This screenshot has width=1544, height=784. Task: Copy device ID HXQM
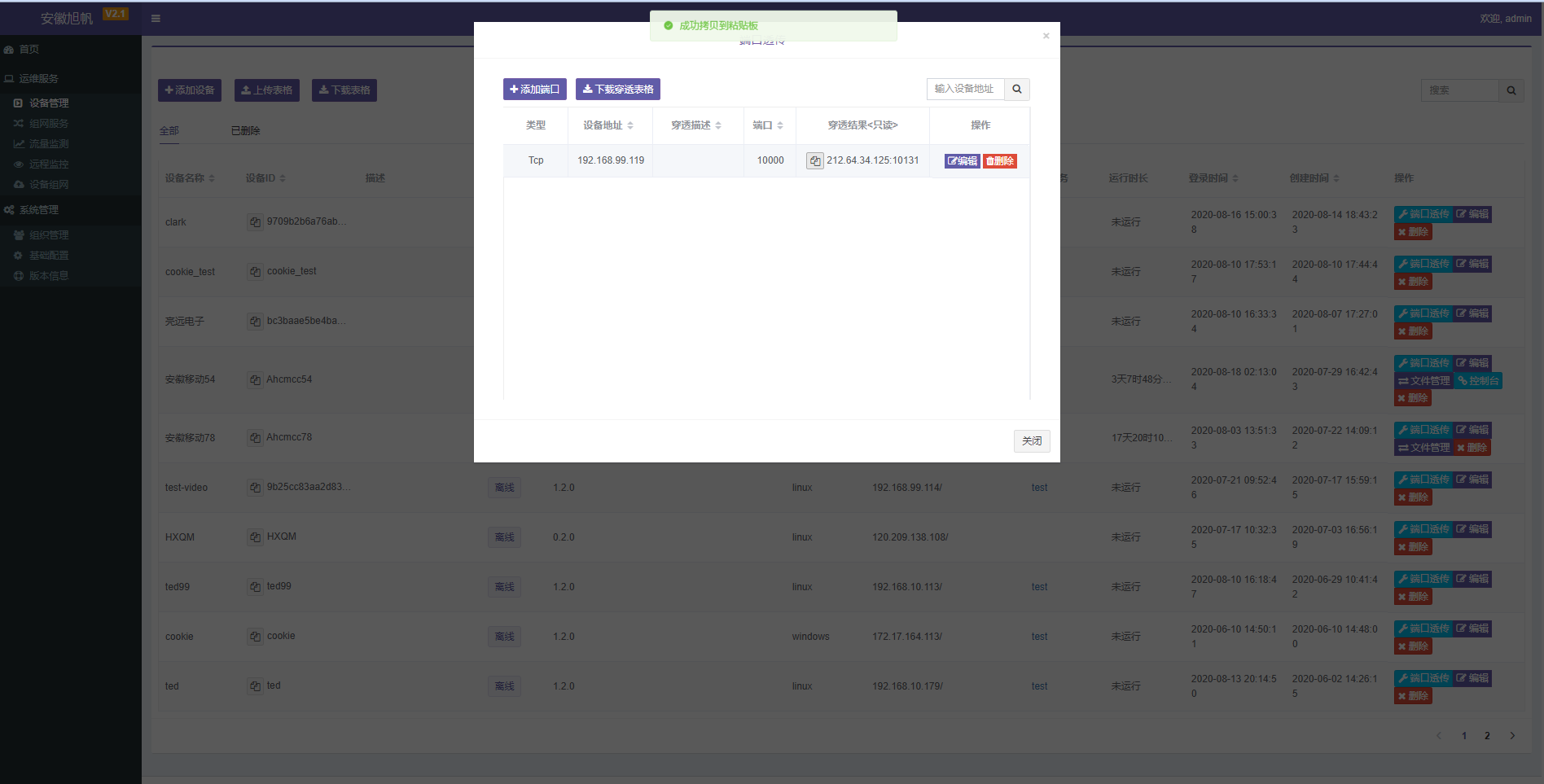pyautogui.click(x=255, y=537)
